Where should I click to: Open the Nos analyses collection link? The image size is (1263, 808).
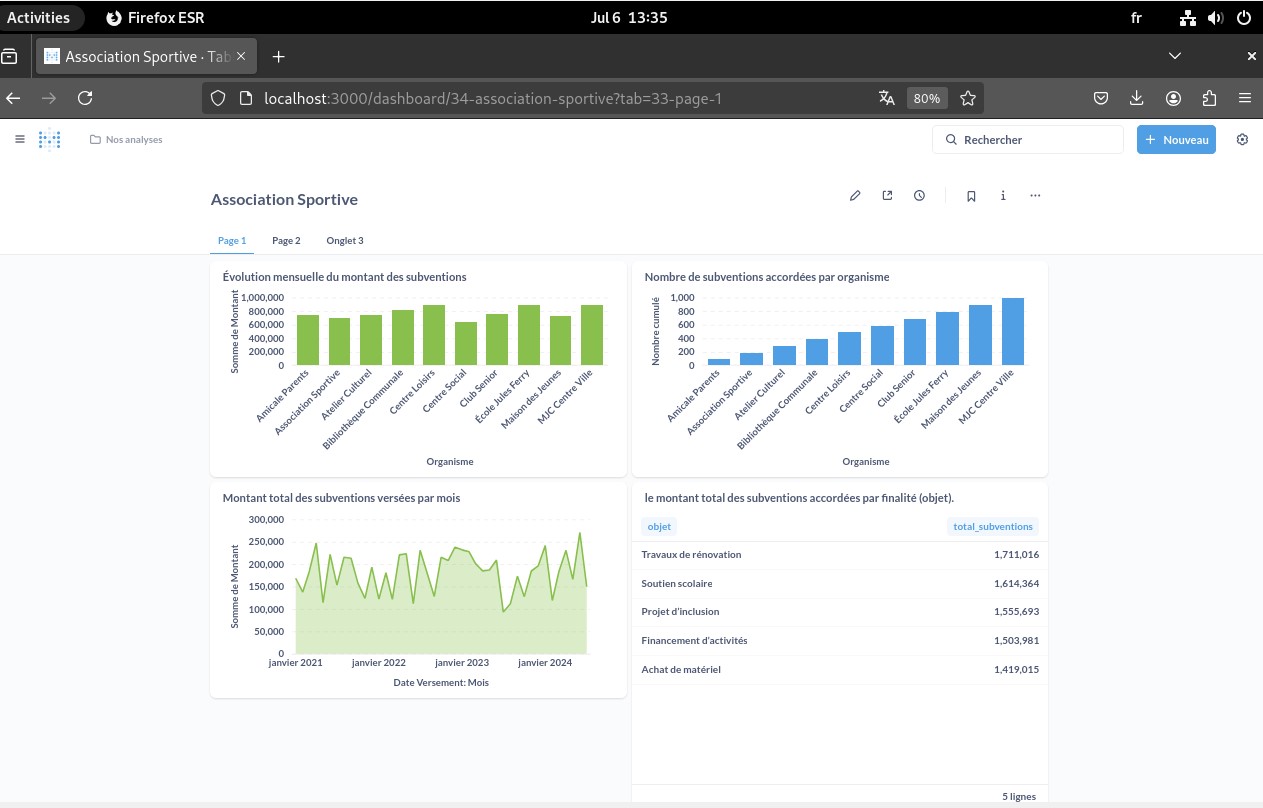click(126, 140)
